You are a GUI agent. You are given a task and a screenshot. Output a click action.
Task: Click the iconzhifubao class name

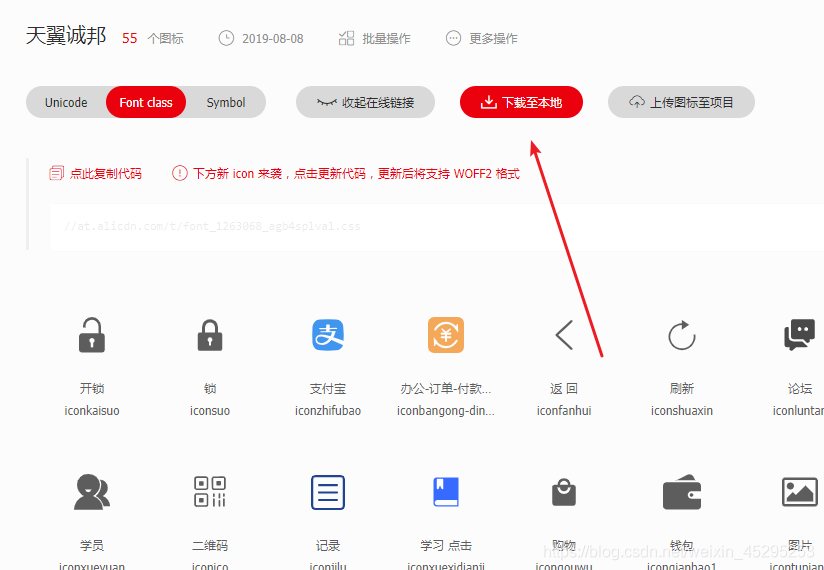pyautogui.click(x=328, y=411)
